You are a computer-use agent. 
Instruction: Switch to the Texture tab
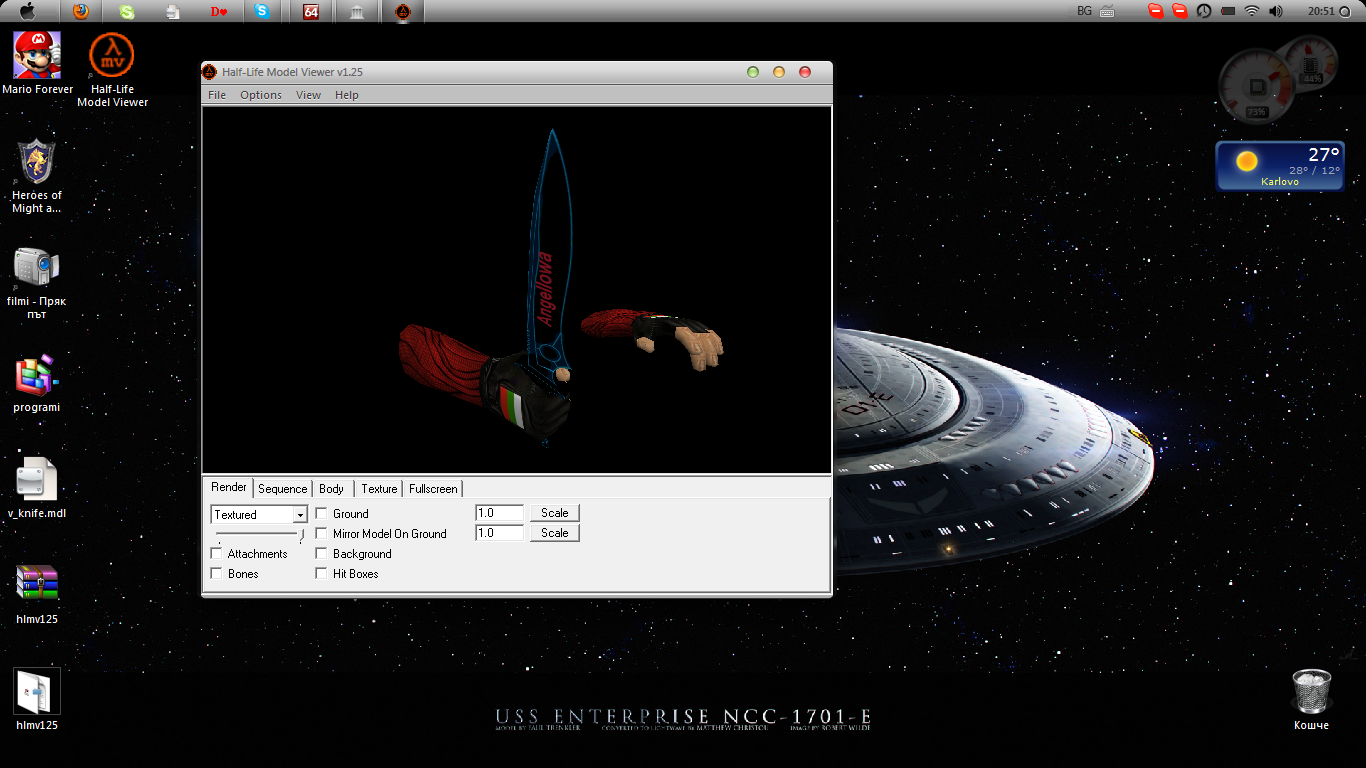pos(380,489)
